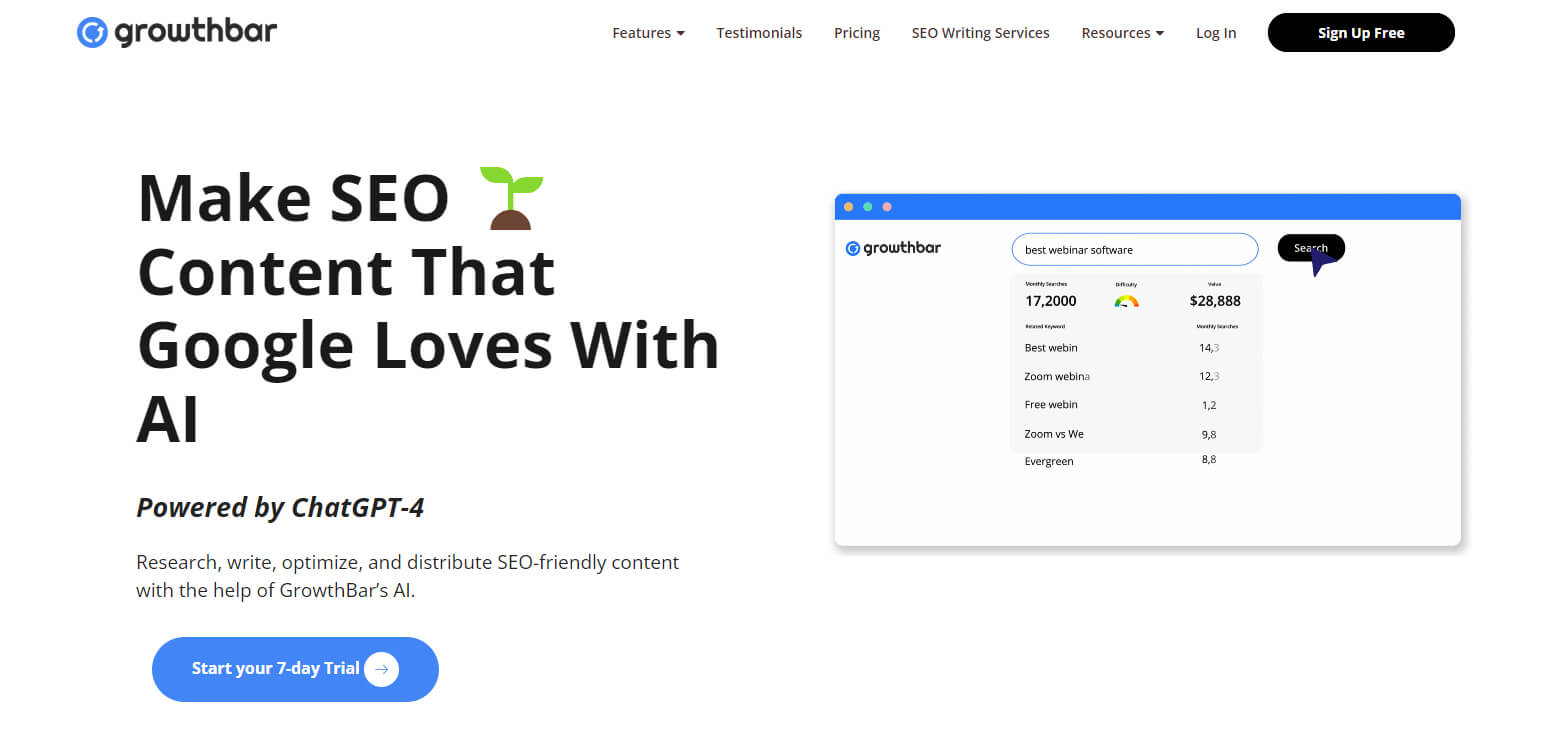Click the demo window blue title bar
This screenshot has width=1546, height=731.
[x=1148, y=207]
